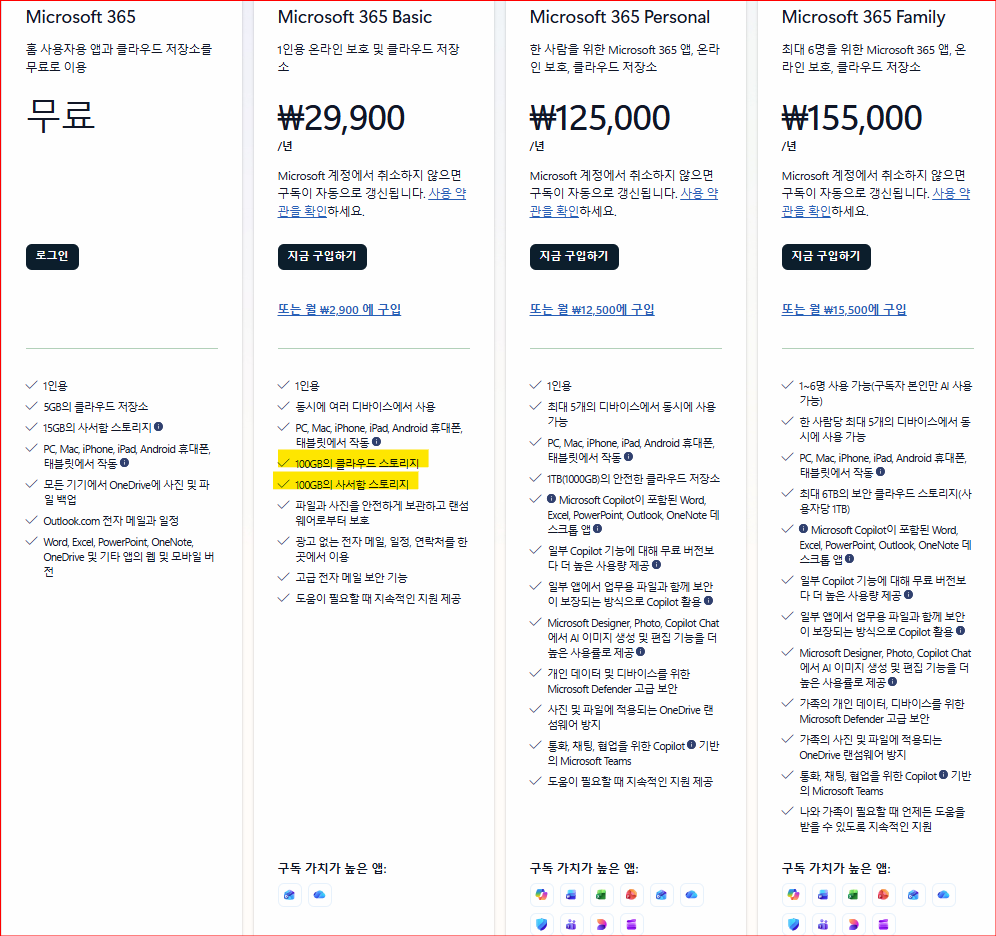Screen dimensions: 996x936
Task: Click the Word app icon under Microsoft 365 Family
Action: tap(823, 895)
